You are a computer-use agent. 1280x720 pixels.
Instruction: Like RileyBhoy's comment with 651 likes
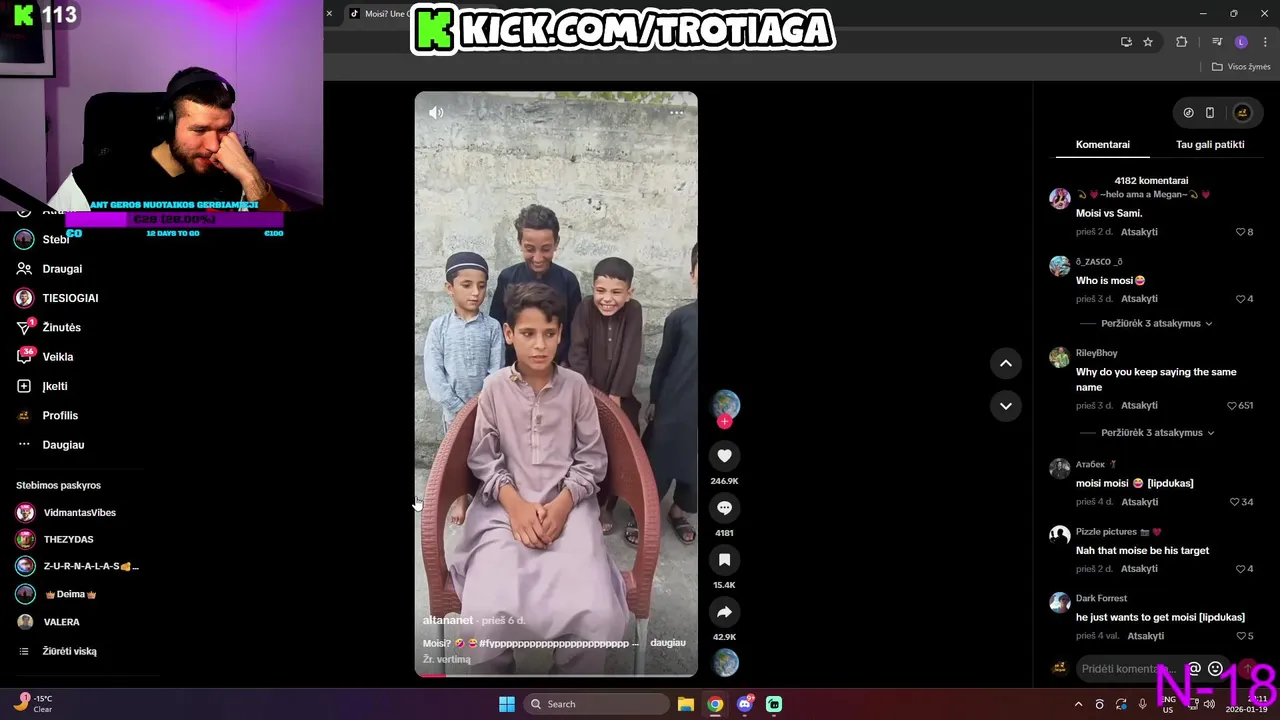point(1233,406)
